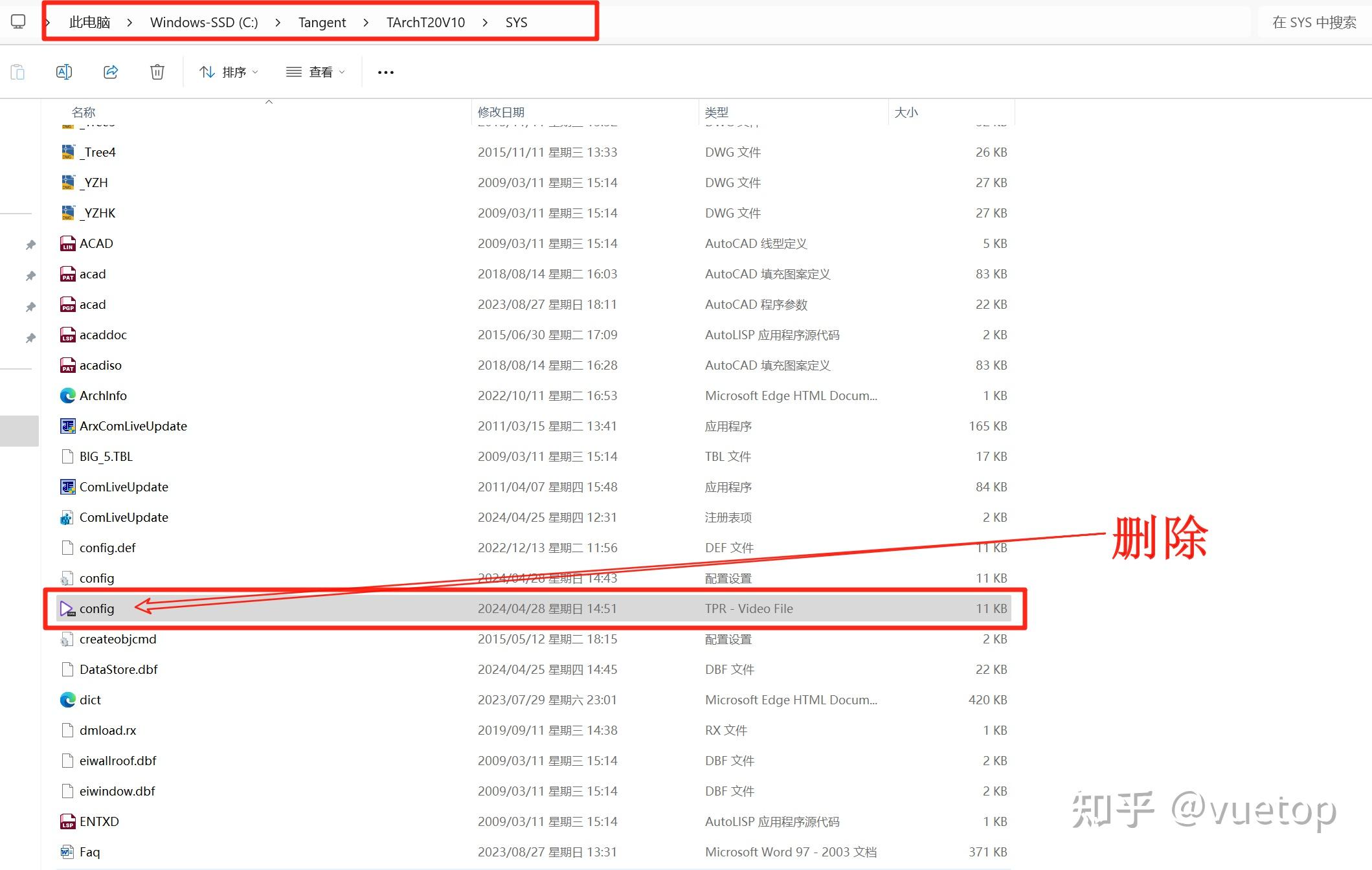
Task: Open the 排序 sorting dropdown
Action: click(229, 72)
